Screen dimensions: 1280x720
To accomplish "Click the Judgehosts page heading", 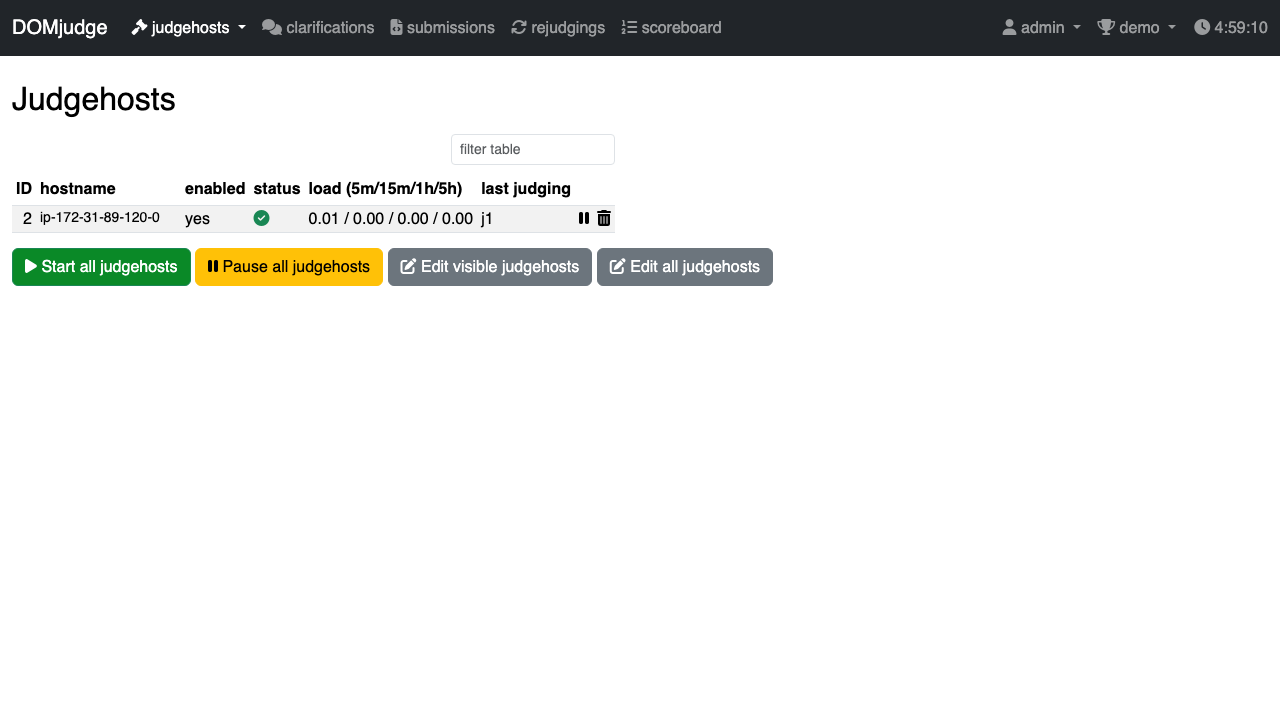I will (x=94, y=99).
